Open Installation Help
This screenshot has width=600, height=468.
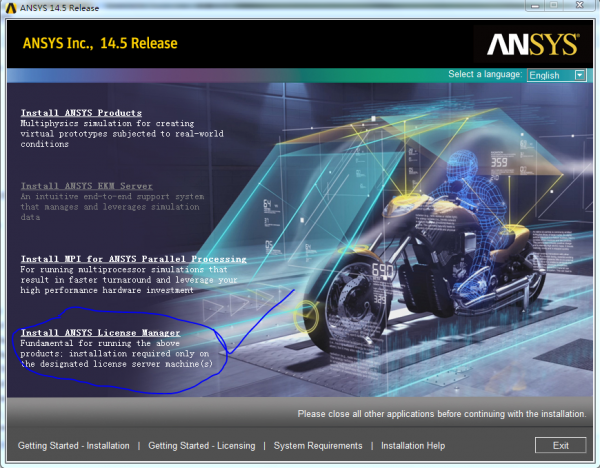point(413,446)
